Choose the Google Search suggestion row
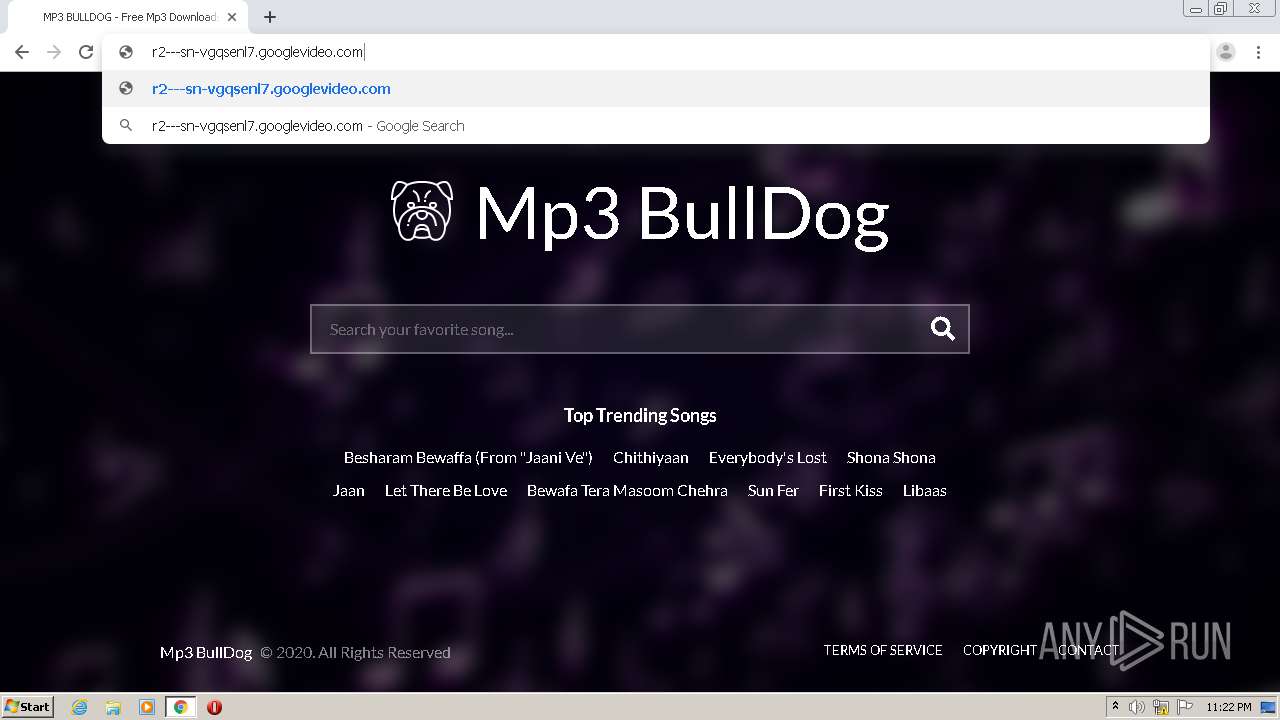 (x=656, y=126)
